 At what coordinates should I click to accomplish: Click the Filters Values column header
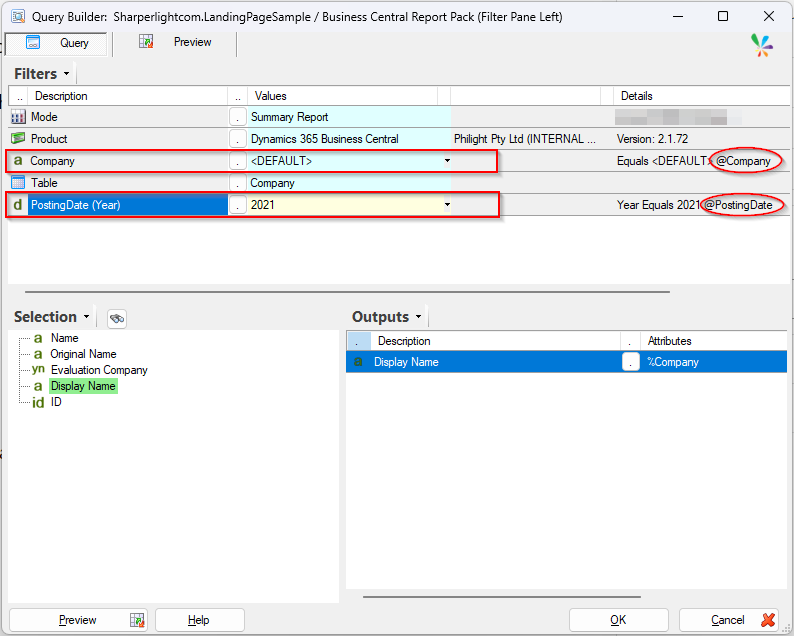(x=342, y=96)
